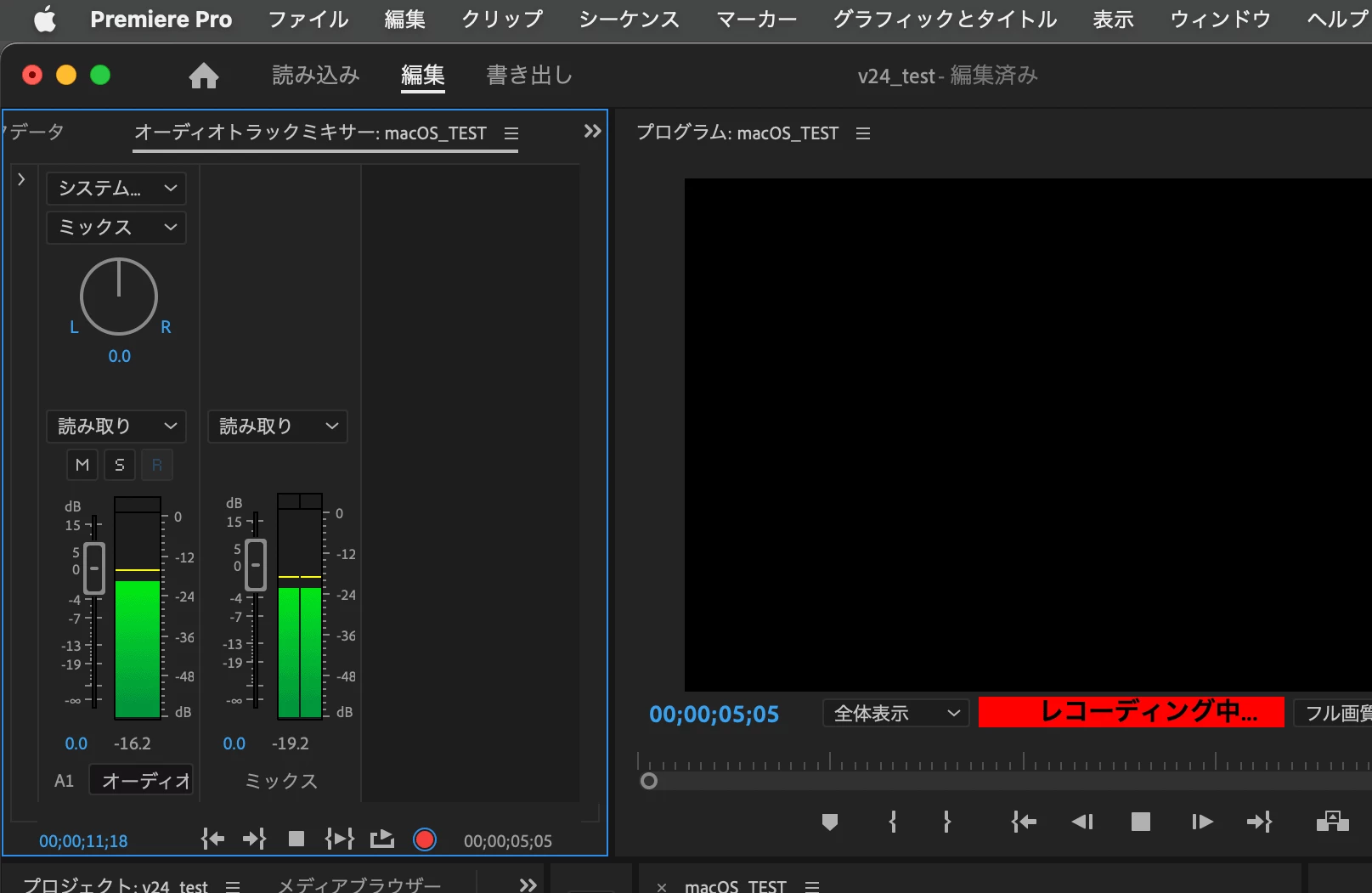Open the 編集 menu in the menu bar
This screenshot has width=1372, height=893.
click(404, 20)
